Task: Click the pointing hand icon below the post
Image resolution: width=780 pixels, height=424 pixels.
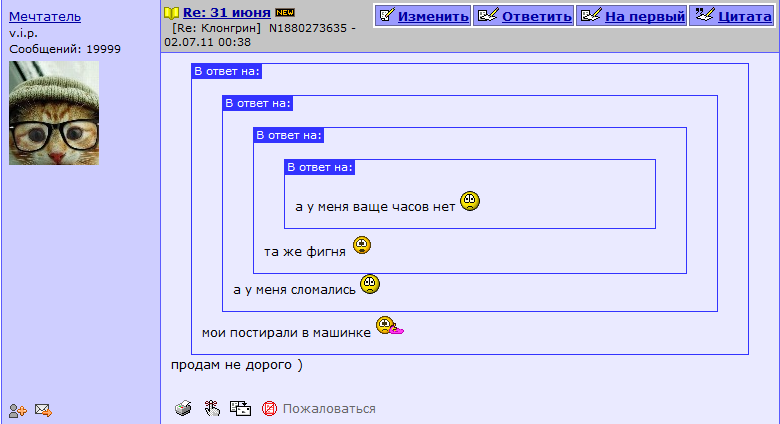Action: click(212, 408)
